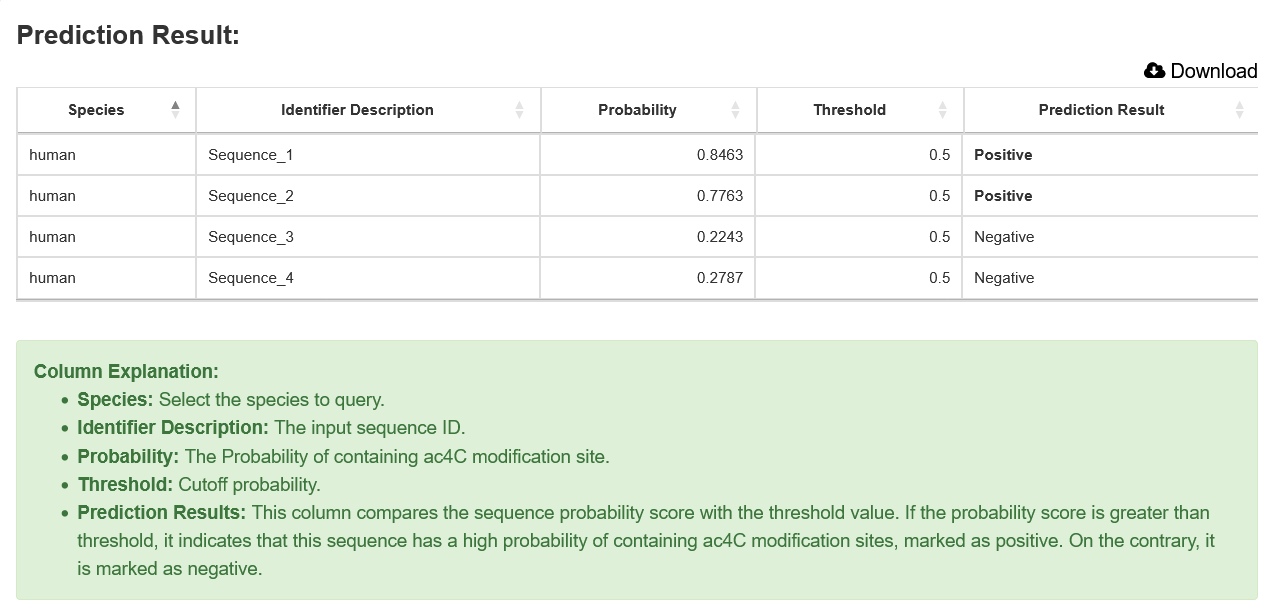Click the Negative result for Sequence_4
The width and height of the screenshot is (1269, 612).
pyautogui.click(x=1004, y=278)
